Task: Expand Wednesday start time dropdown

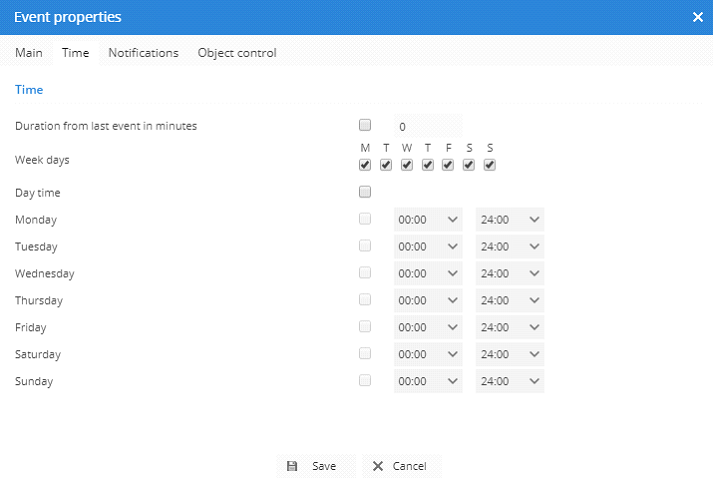Action: [428, 274]
